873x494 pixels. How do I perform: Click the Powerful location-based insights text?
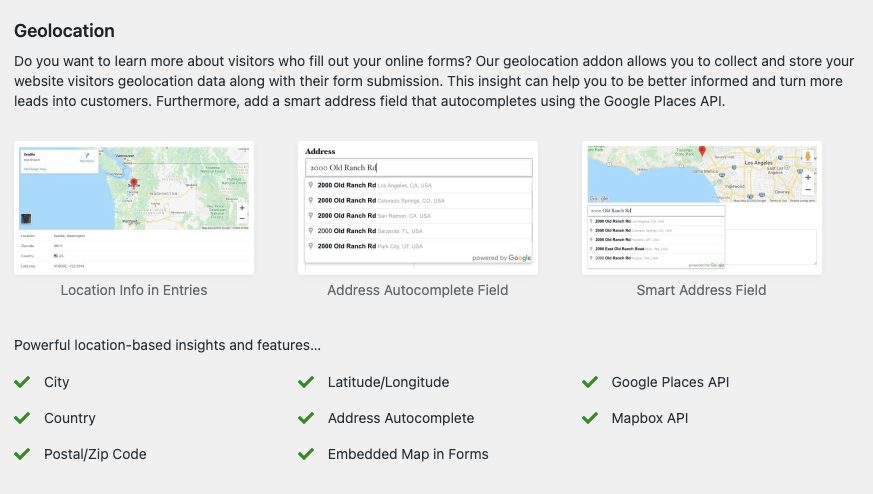(168, 345)
